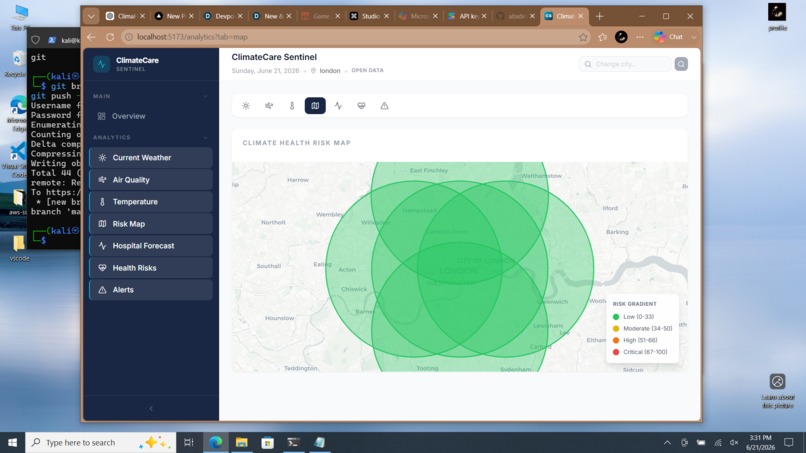
Task: Close the Devpo browser tab
Action: [x=240, y=16]
